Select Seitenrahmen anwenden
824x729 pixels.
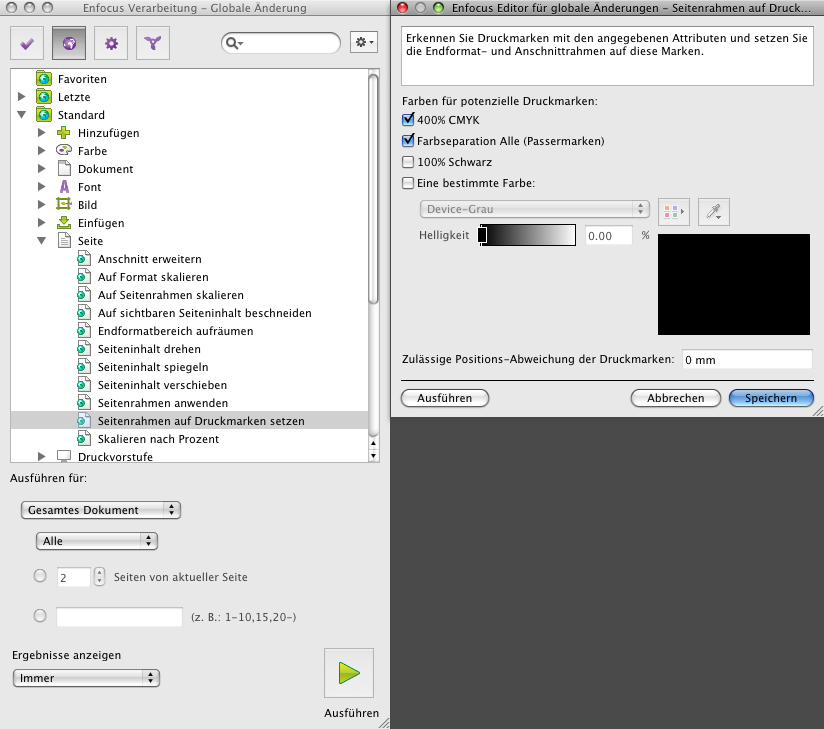coord(163,403)
